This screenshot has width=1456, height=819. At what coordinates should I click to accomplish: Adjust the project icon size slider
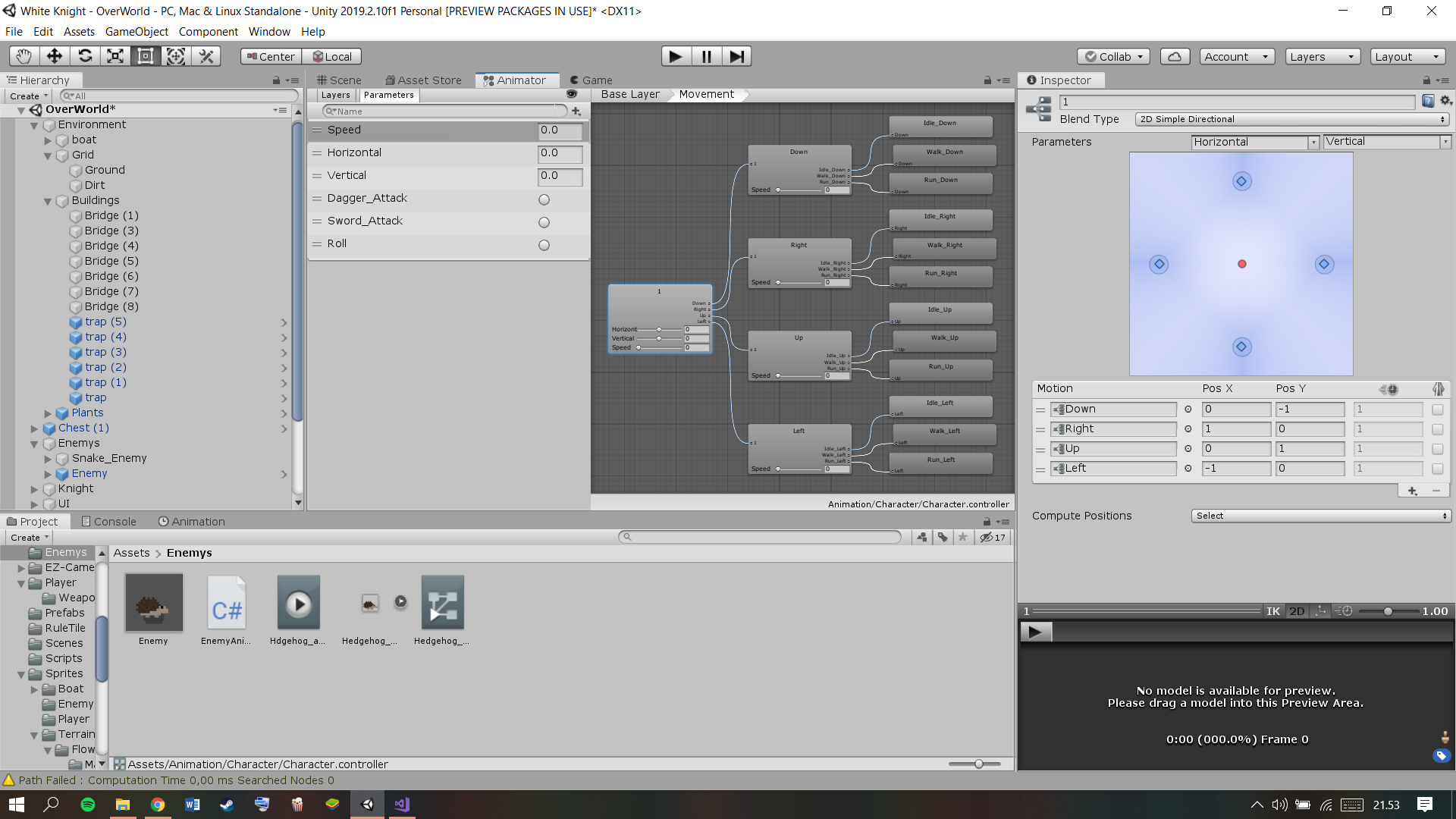975,764
